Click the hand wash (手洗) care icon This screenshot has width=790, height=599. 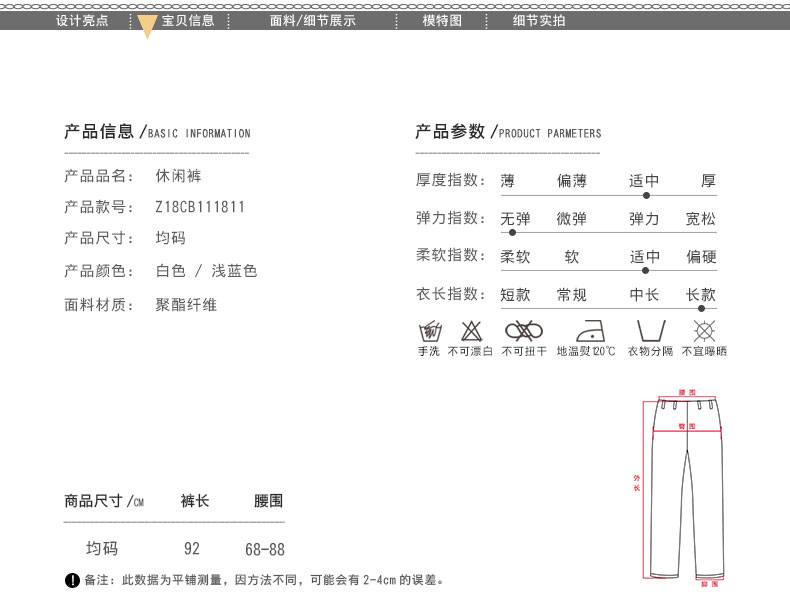tap(430, 331)
